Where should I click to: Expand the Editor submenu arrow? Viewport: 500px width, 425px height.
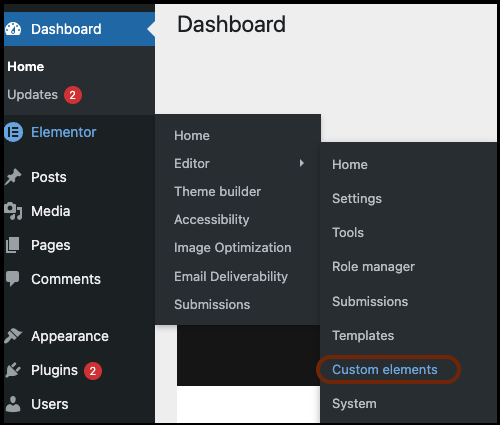[302, 163]
